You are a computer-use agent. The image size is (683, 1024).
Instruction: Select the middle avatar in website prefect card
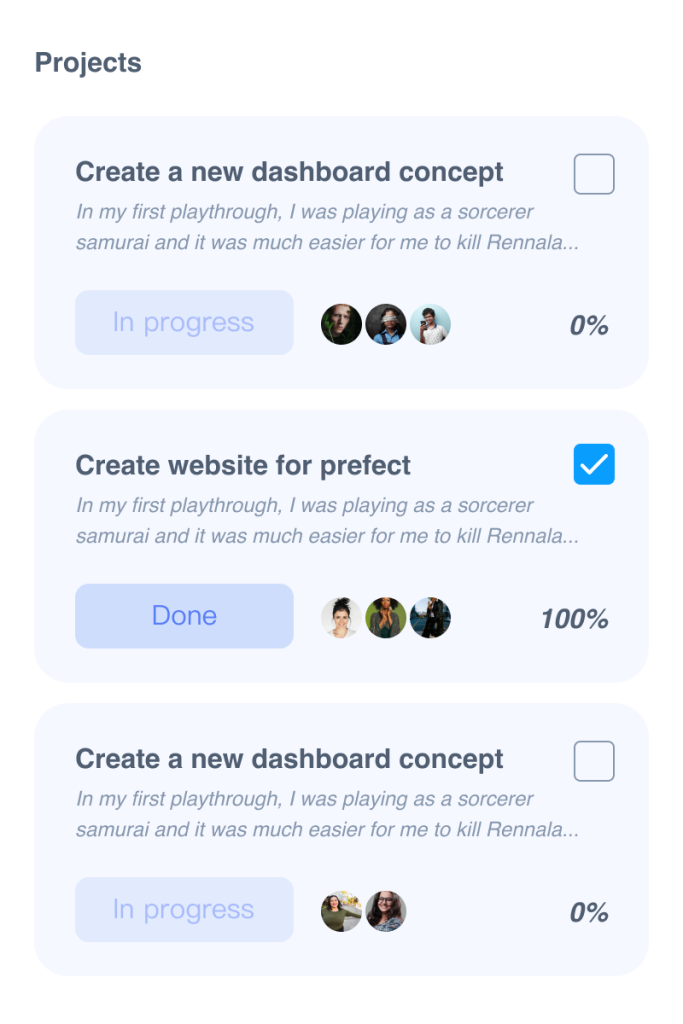tap(385, 617)
